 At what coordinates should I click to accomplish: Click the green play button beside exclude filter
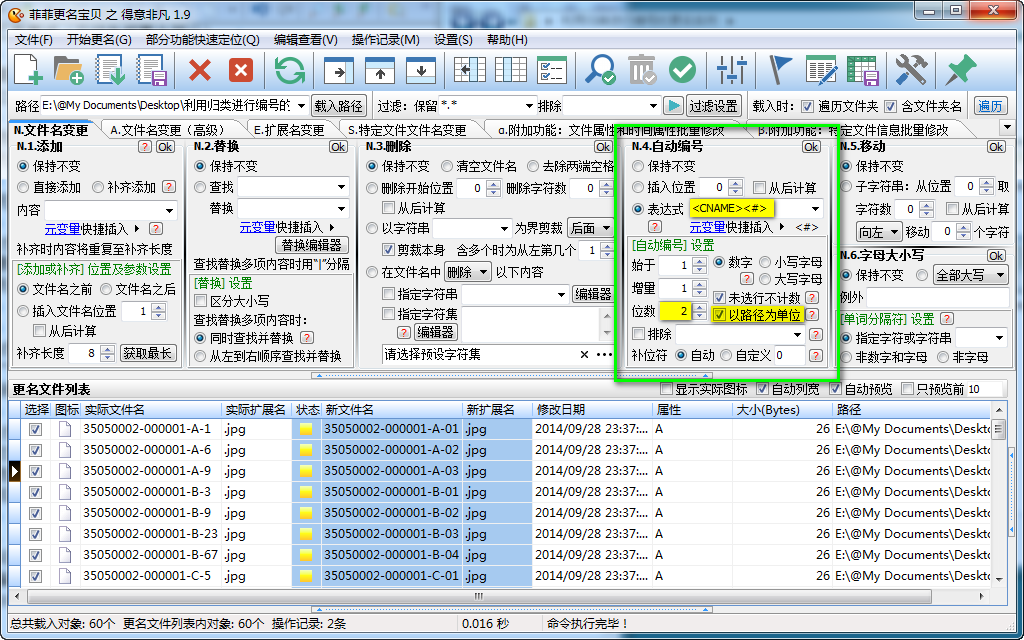[673, 105]
